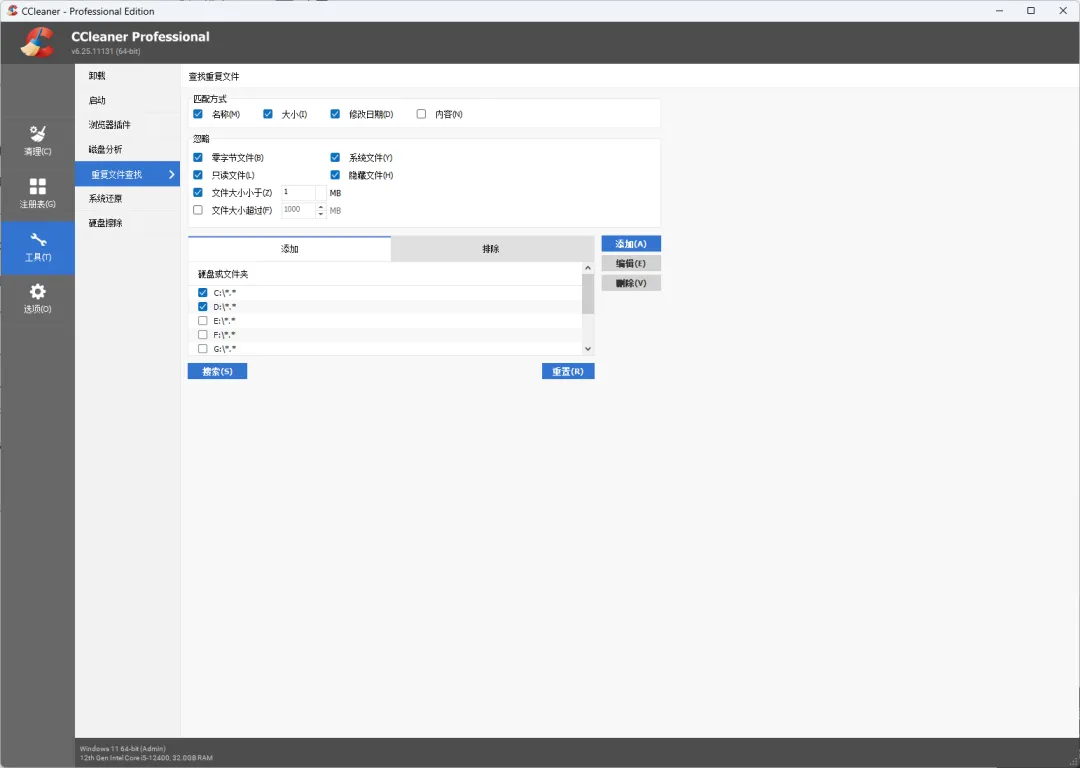Toggle the 只读文件(L) ignore checkbox
Image resolution: width=1080 pixels, height=768 pixels.
pos(198,175)
